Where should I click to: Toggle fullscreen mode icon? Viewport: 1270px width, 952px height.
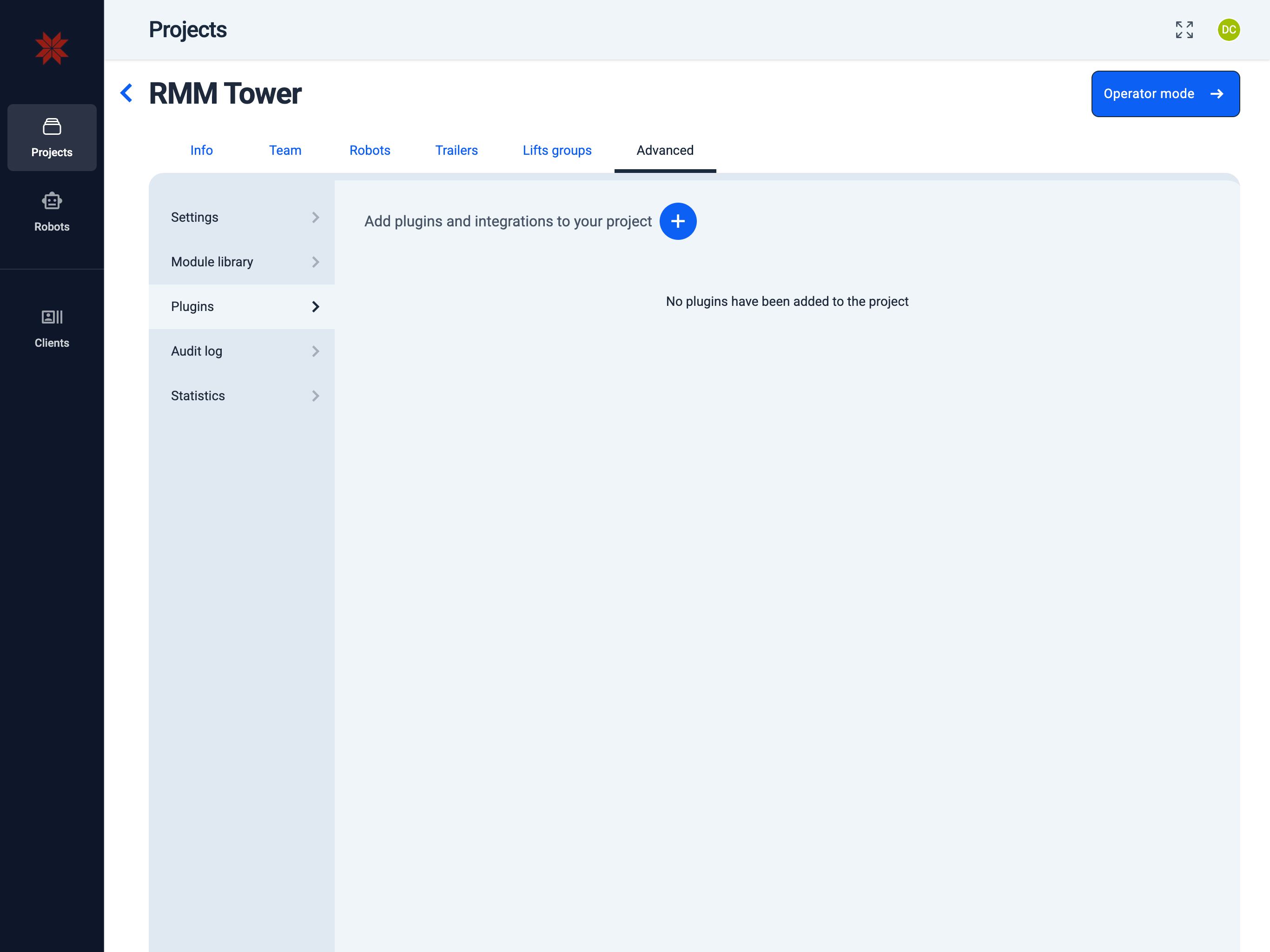point(1184,30)
